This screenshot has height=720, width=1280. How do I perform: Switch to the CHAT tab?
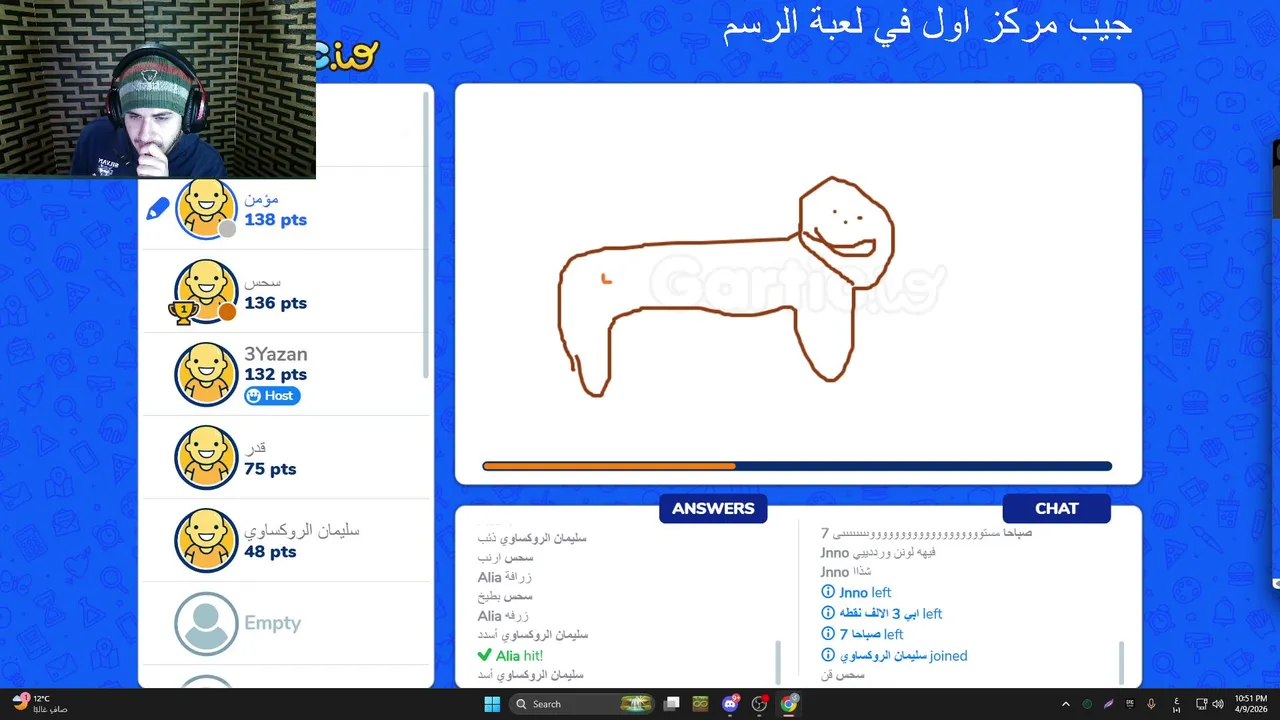click(x=1057, y=508)
